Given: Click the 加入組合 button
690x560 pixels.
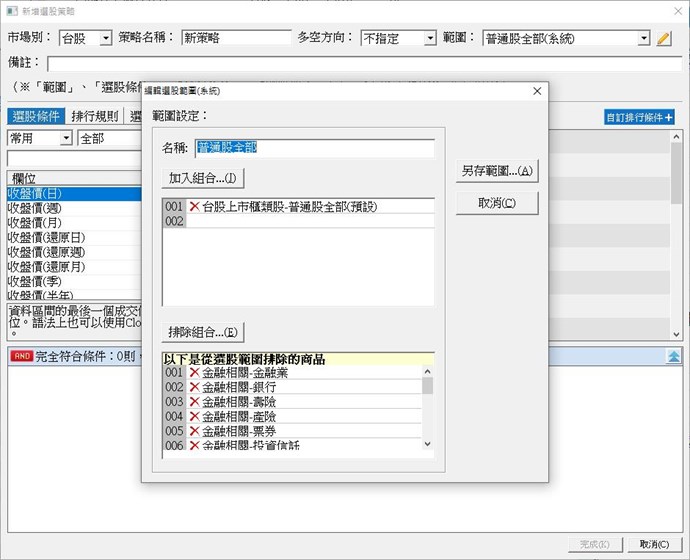Looking at the screenshot, I should coord(203,179).
